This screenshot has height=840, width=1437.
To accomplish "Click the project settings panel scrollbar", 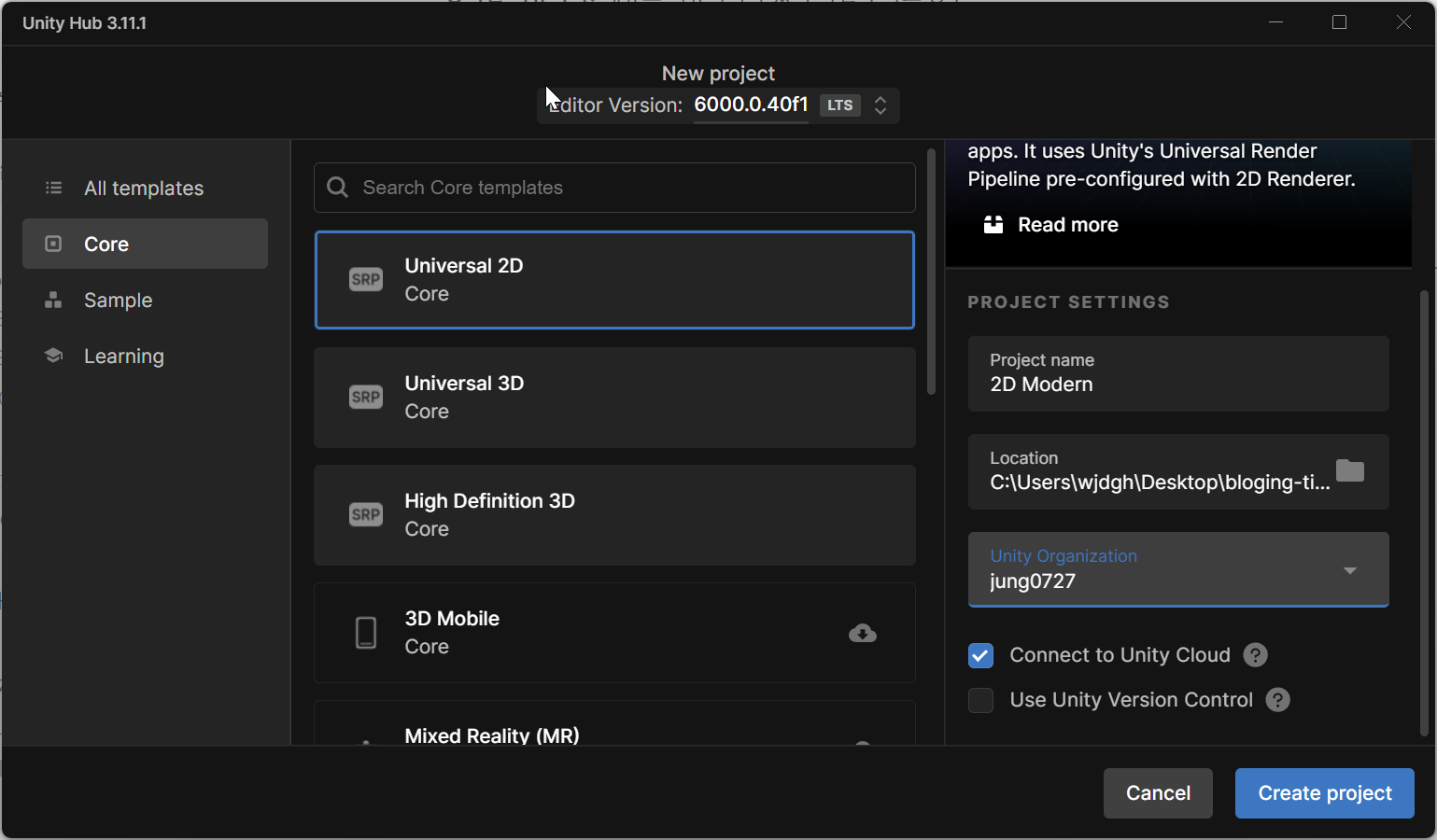I will point(1424,513).
